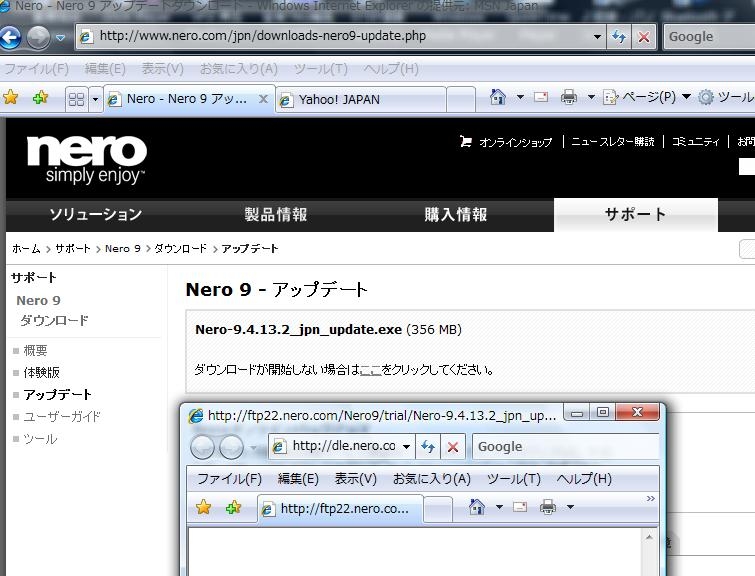The image size is (755, 576).
Task: Add to Favorites in main window
Action: [40, 98]
